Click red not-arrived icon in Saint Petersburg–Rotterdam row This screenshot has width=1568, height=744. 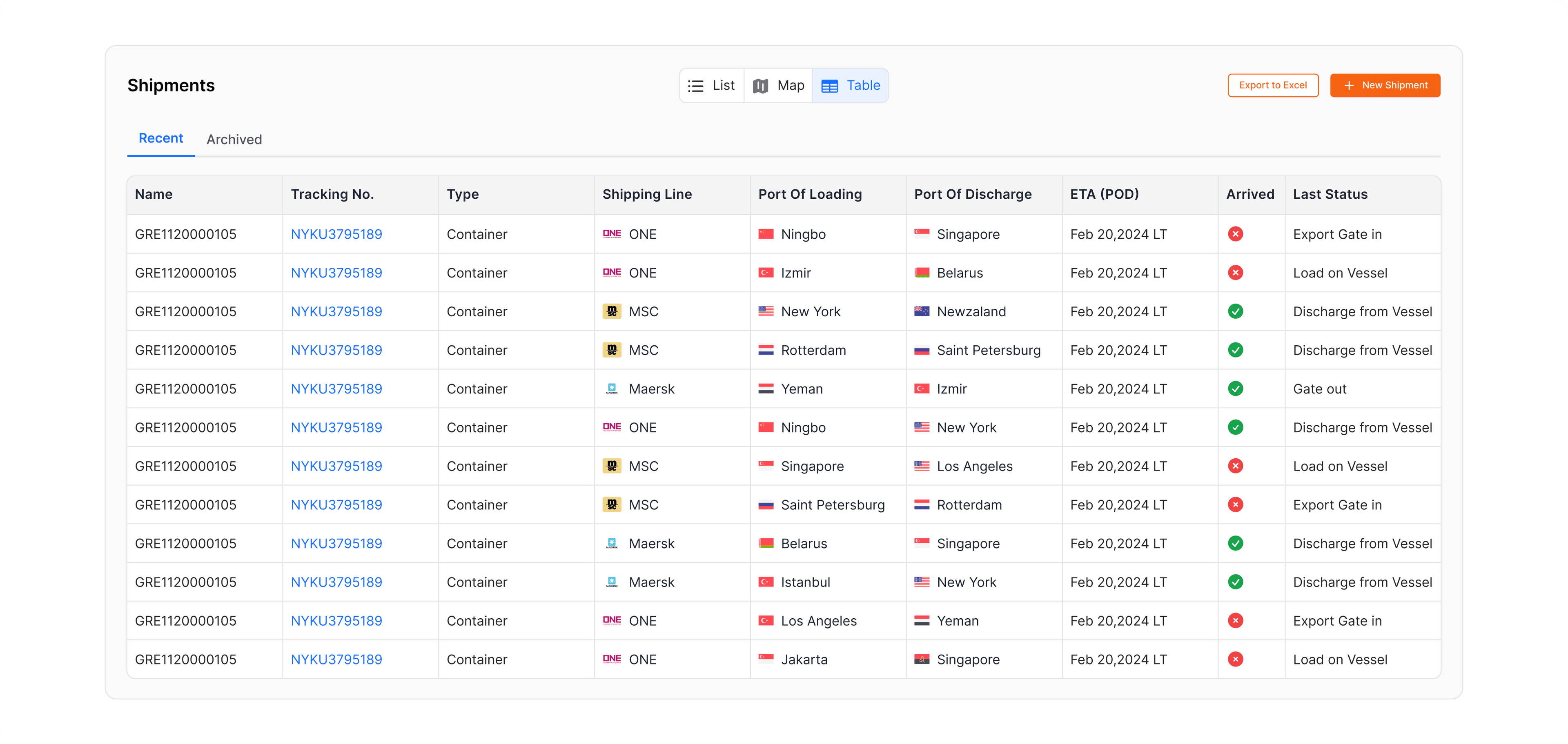tap(1235, 504)
